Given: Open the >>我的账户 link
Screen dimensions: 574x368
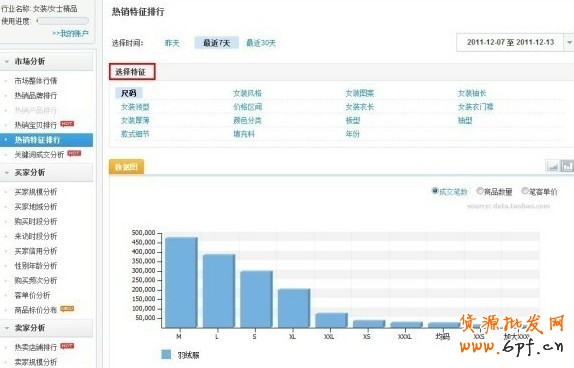Looking at the screenshot, I should (x=70, y=34).
